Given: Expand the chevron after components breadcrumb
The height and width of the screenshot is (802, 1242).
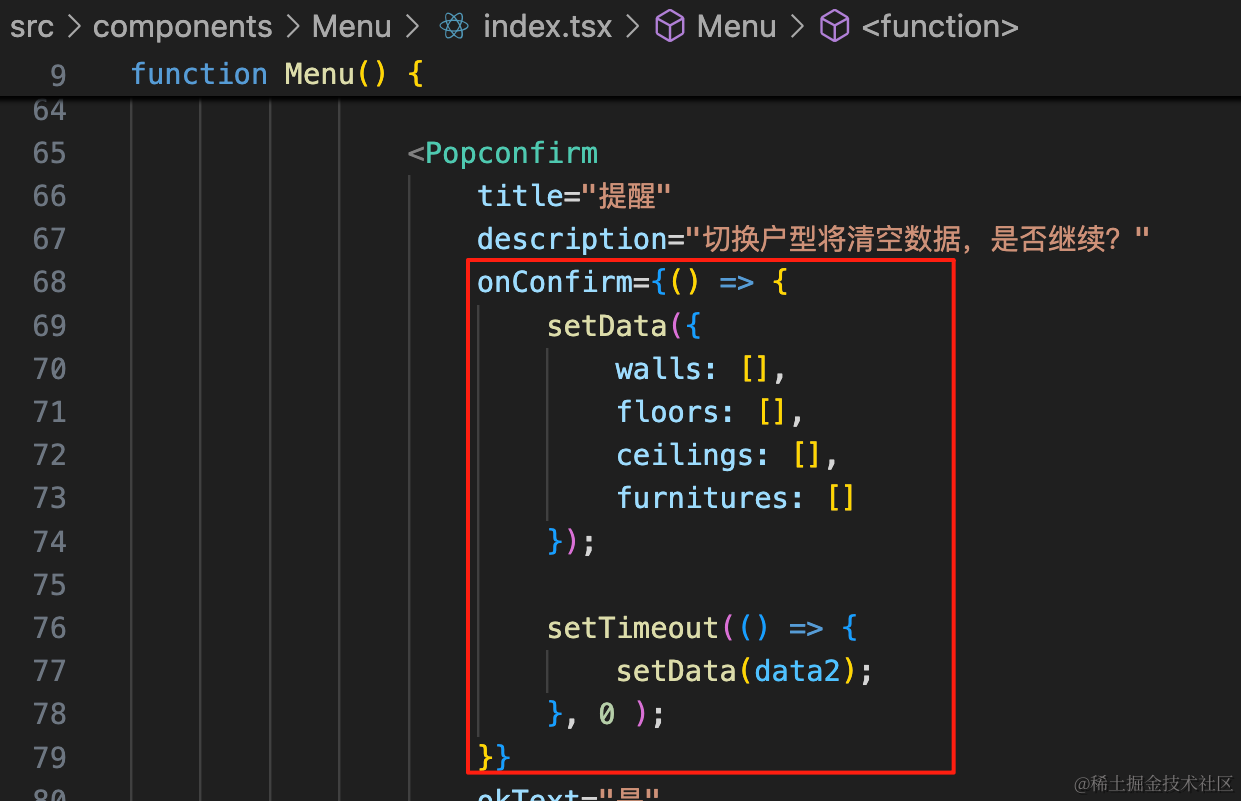Looking at the screenshot, I should click(x=292, y=27).
